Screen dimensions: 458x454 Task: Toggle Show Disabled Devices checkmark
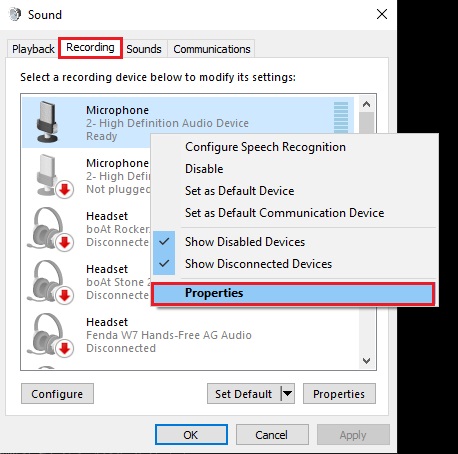[x=164, y=242]
